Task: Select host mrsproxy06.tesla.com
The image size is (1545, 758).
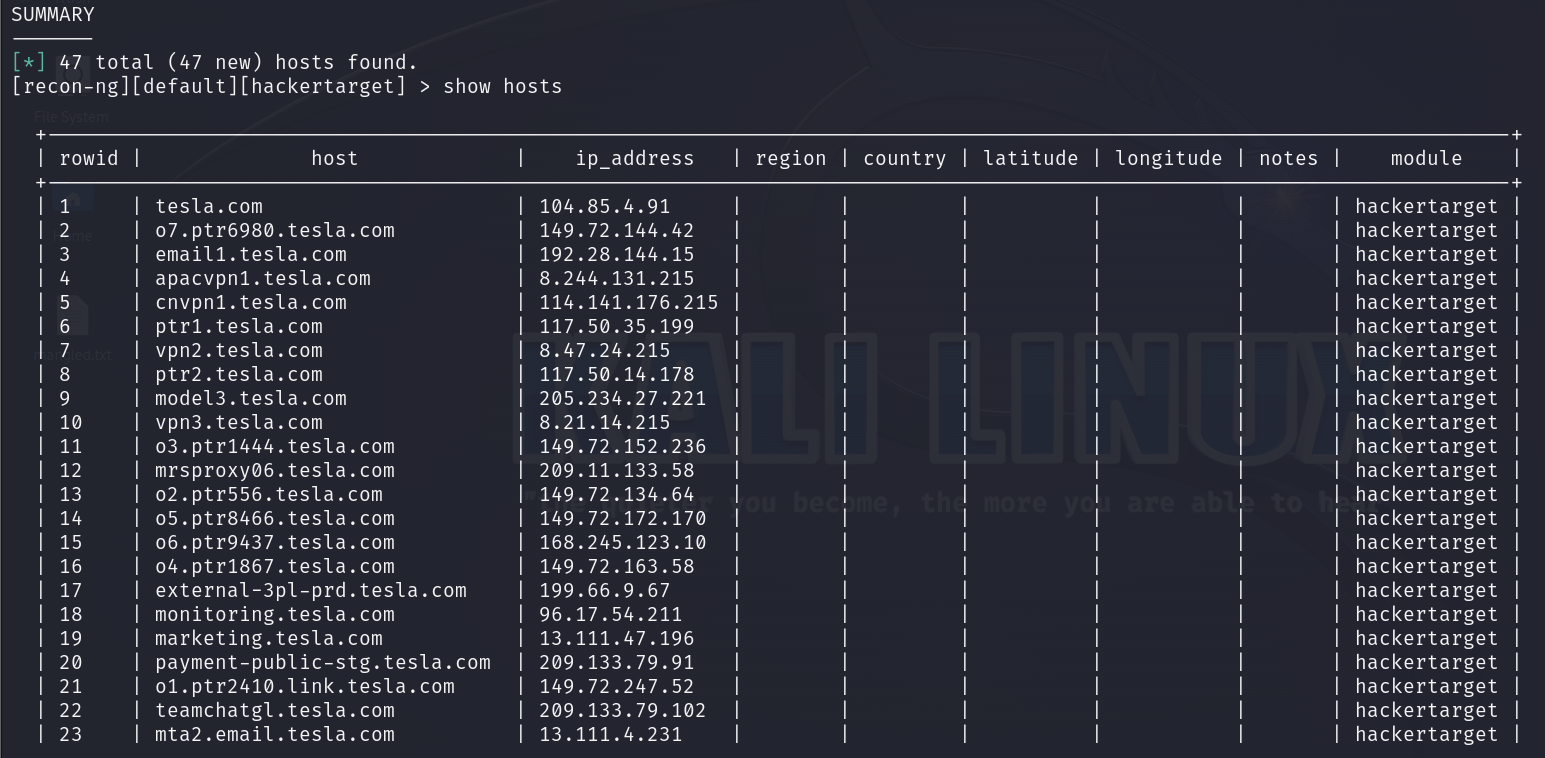Action: point(275,470)
